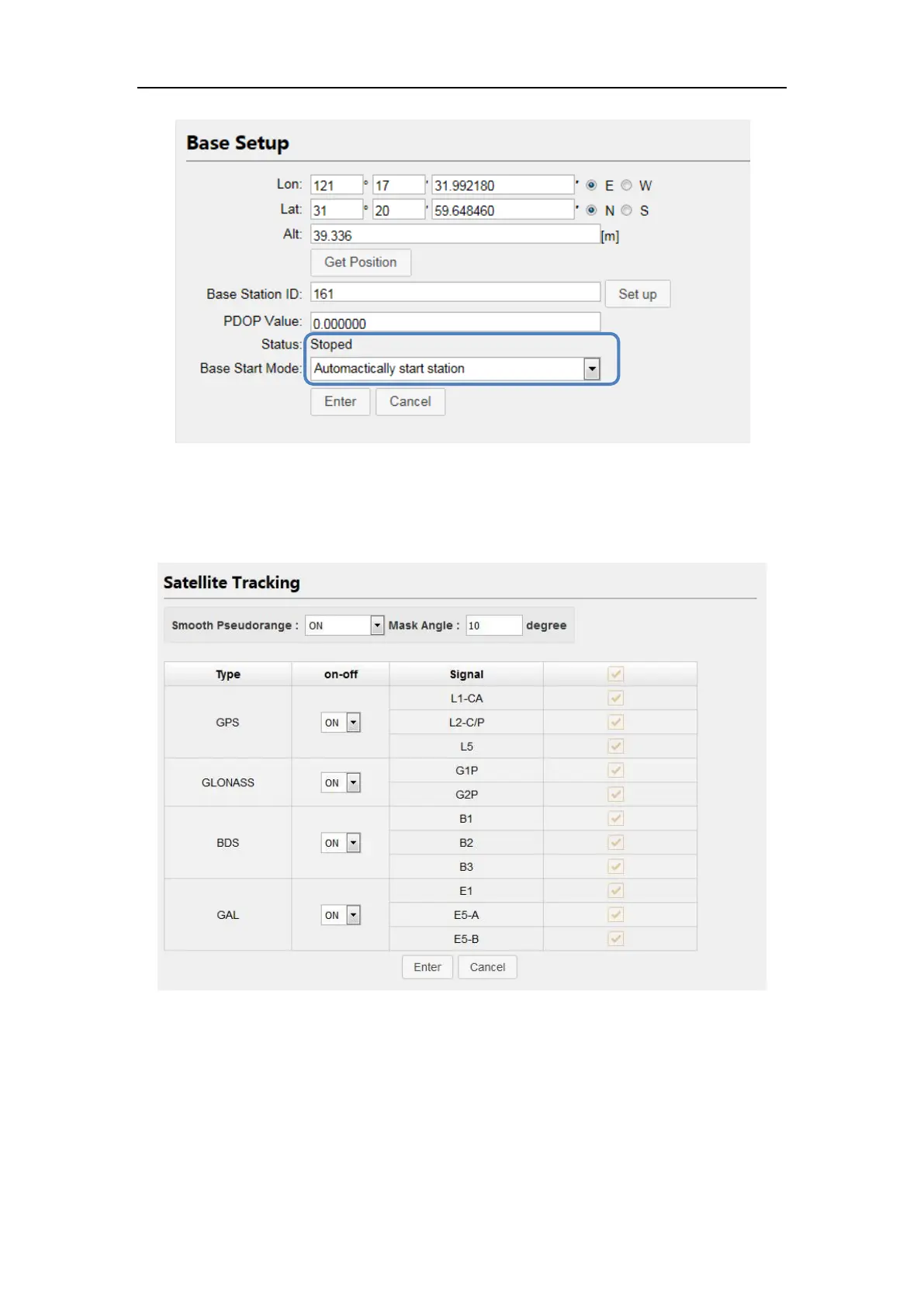Choose the S latitude radio button
Viewport: 924px width, 1307px height.
pos(626,210)
